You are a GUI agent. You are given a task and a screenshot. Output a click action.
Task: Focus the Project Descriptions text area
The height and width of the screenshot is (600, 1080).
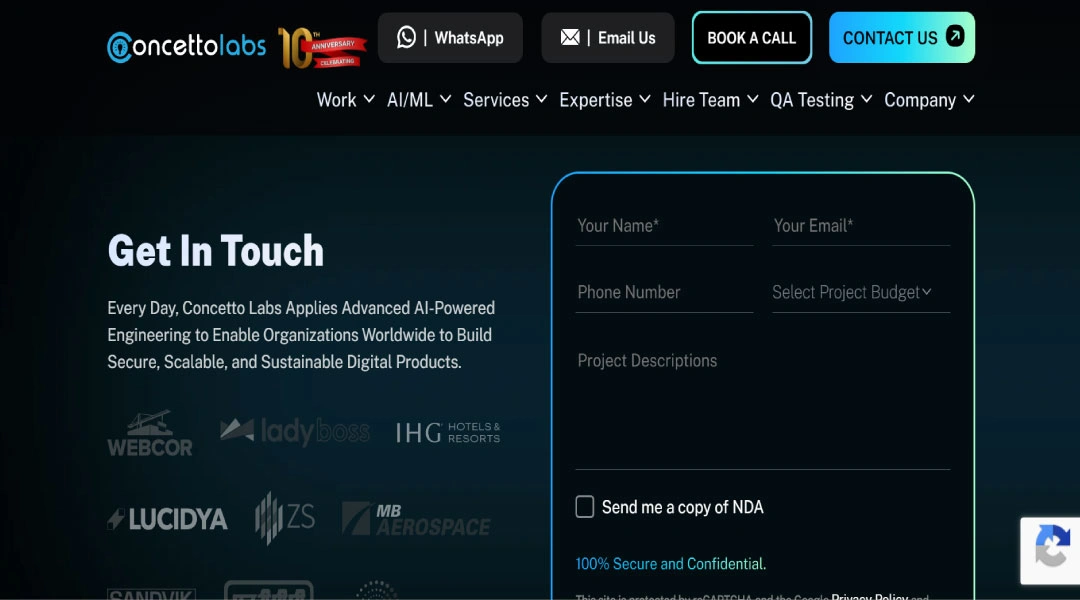(762, 405)
